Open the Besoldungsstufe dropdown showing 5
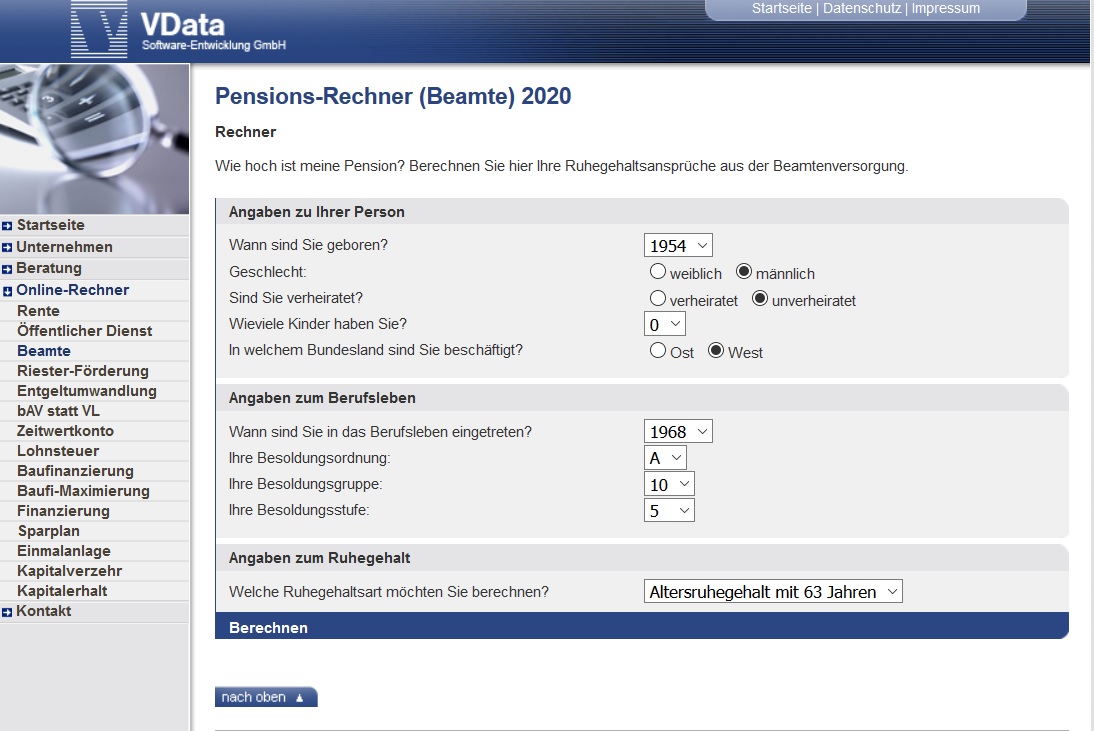Image resolution: width=1094 pixels, height=731 pixels. (669, 511)
